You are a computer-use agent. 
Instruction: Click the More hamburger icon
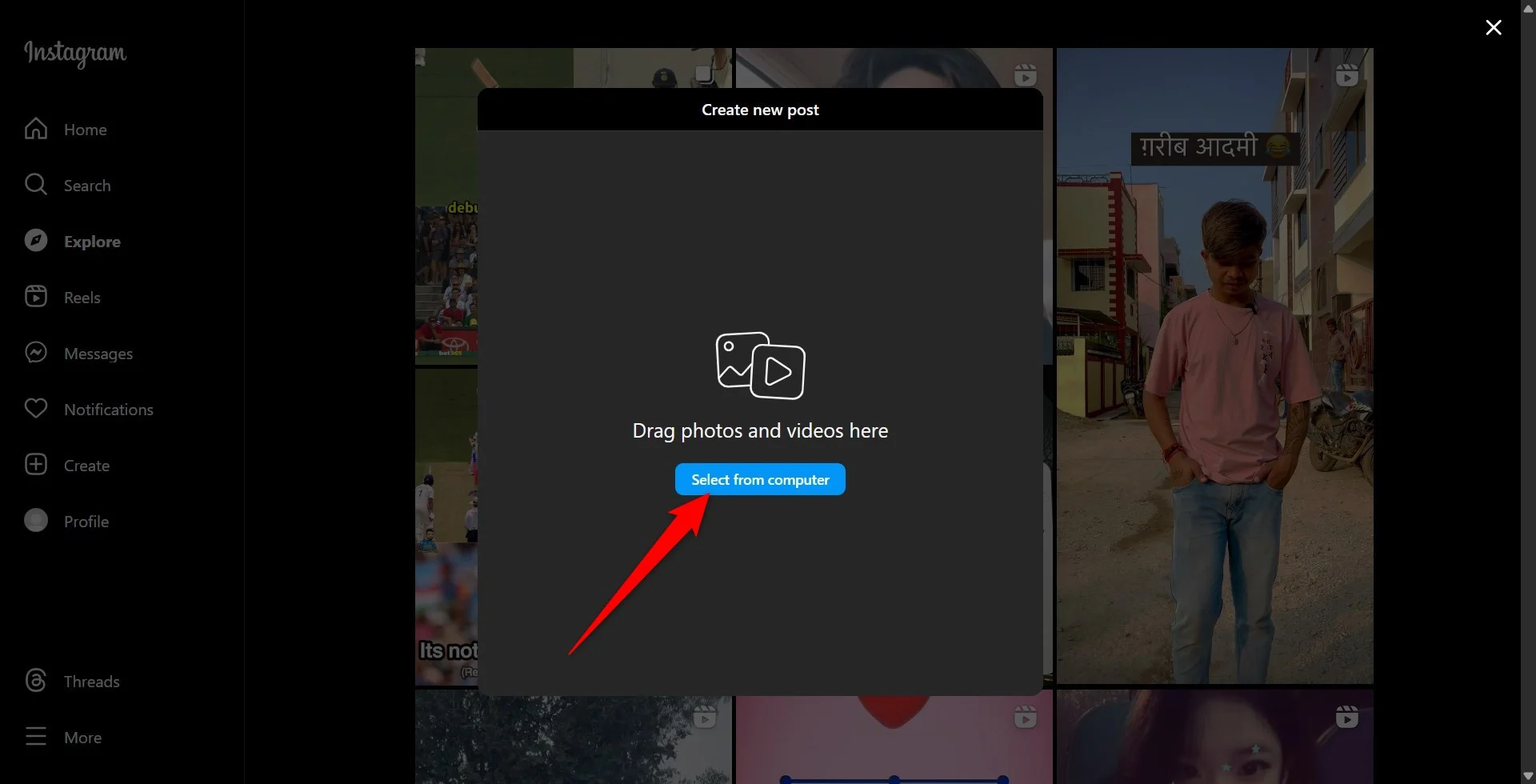36,737
